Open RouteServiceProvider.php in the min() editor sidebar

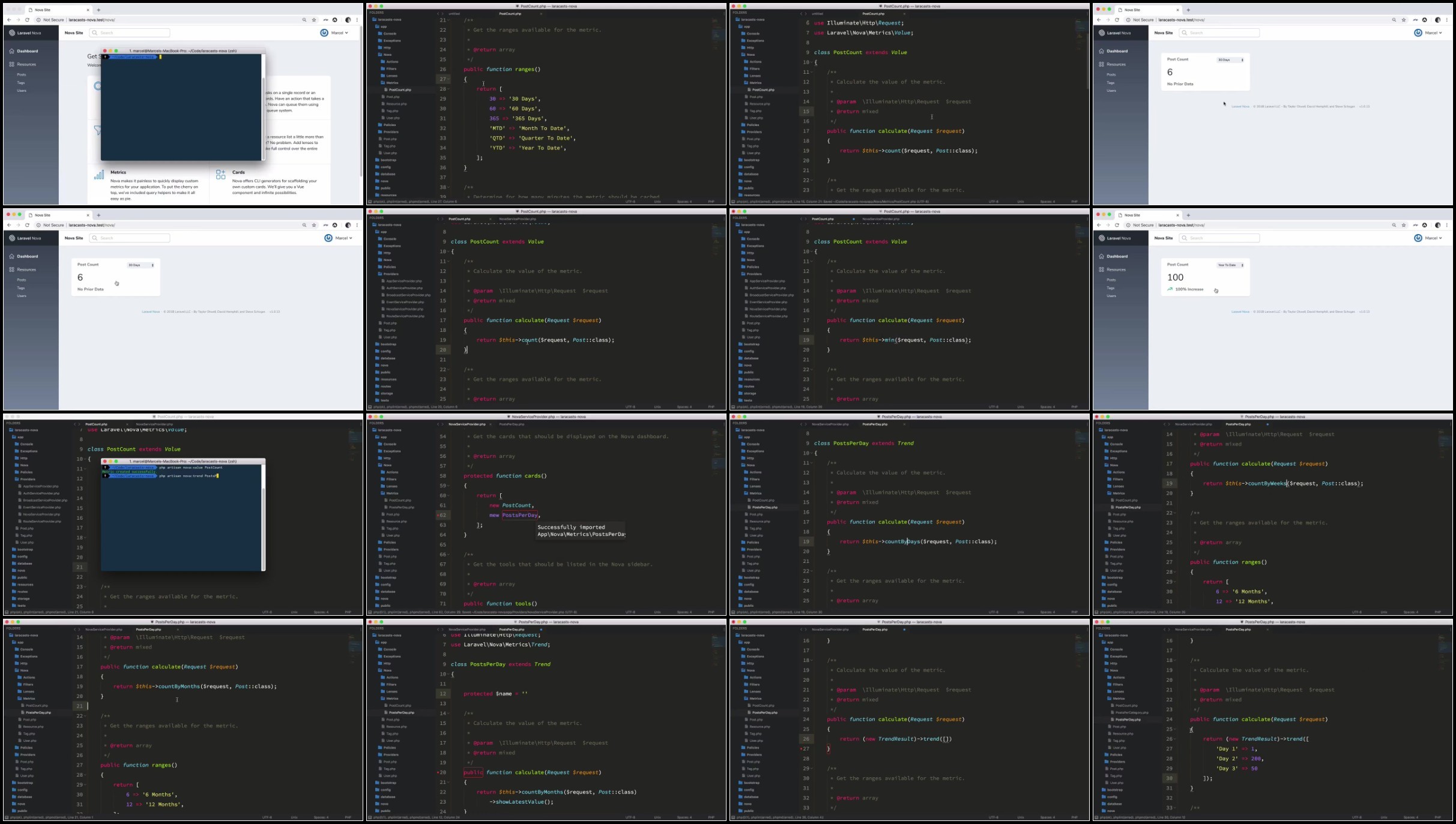click(767, 316)
